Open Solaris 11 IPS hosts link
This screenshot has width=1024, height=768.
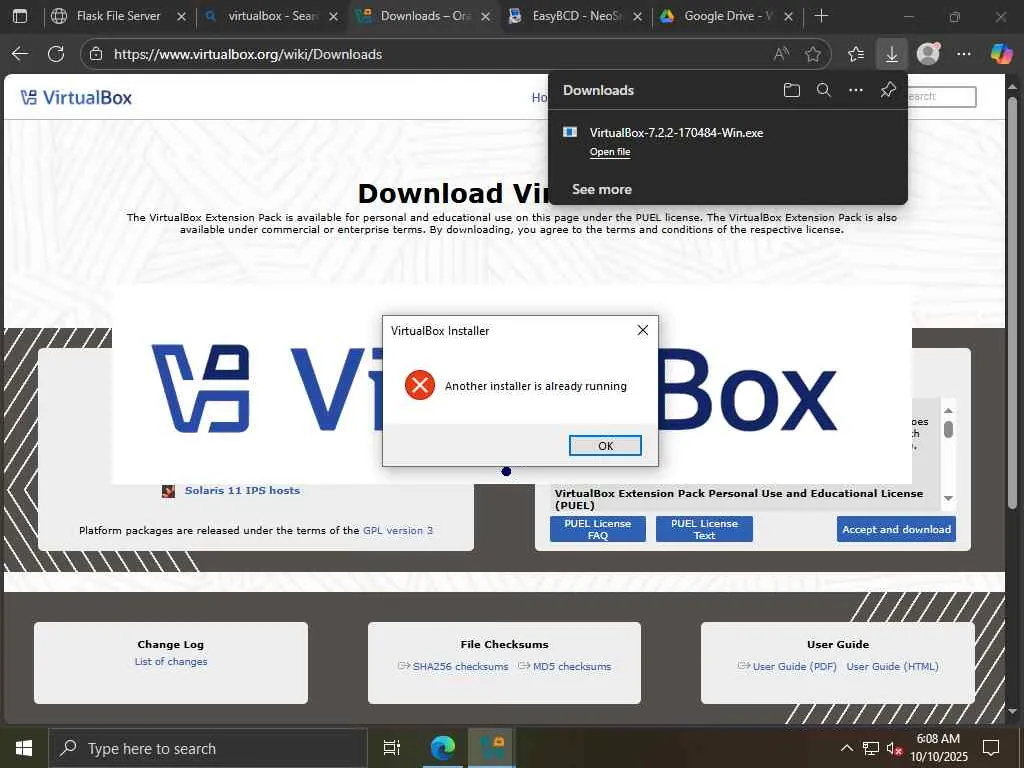pyautogui.click(x=242, y=490)
